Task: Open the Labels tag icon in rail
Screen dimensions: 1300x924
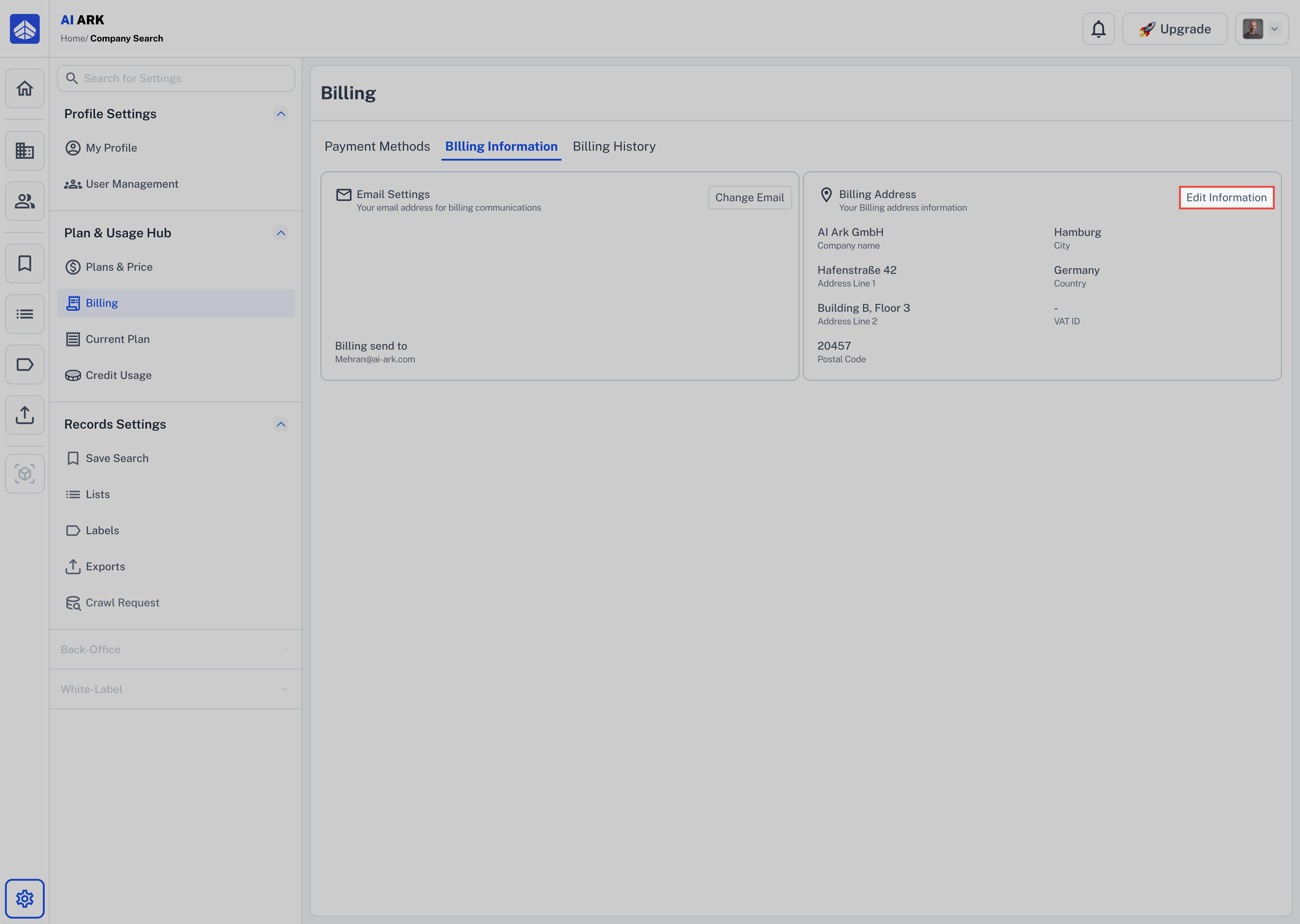Action: point(24,365)
